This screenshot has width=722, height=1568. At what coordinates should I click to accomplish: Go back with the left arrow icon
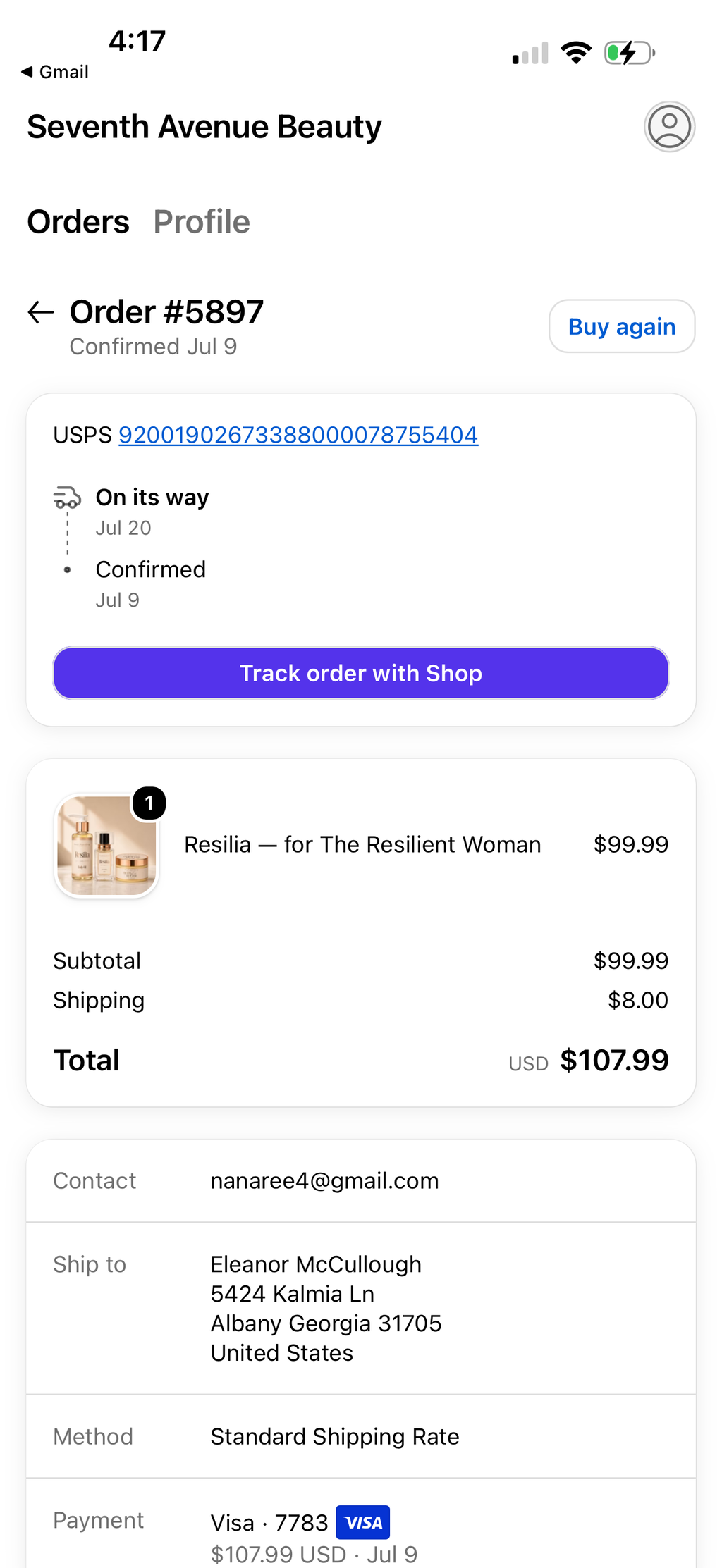click(41, 312)
